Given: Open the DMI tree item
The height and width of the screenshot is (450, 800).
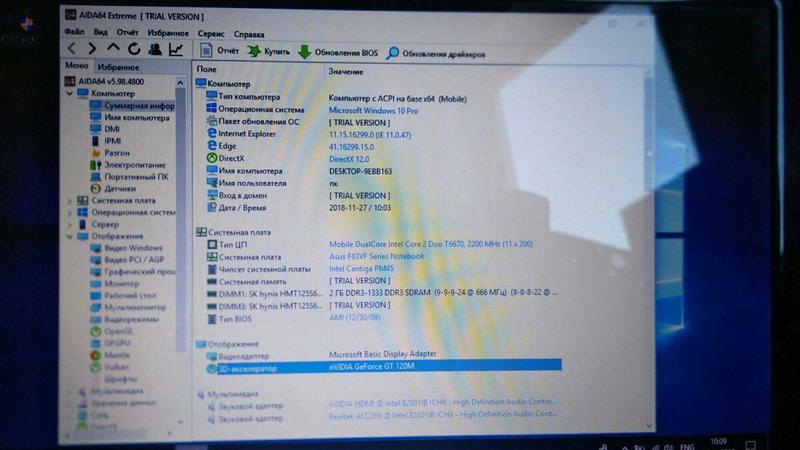Looking at the screenshot, I should coord(112,129).
